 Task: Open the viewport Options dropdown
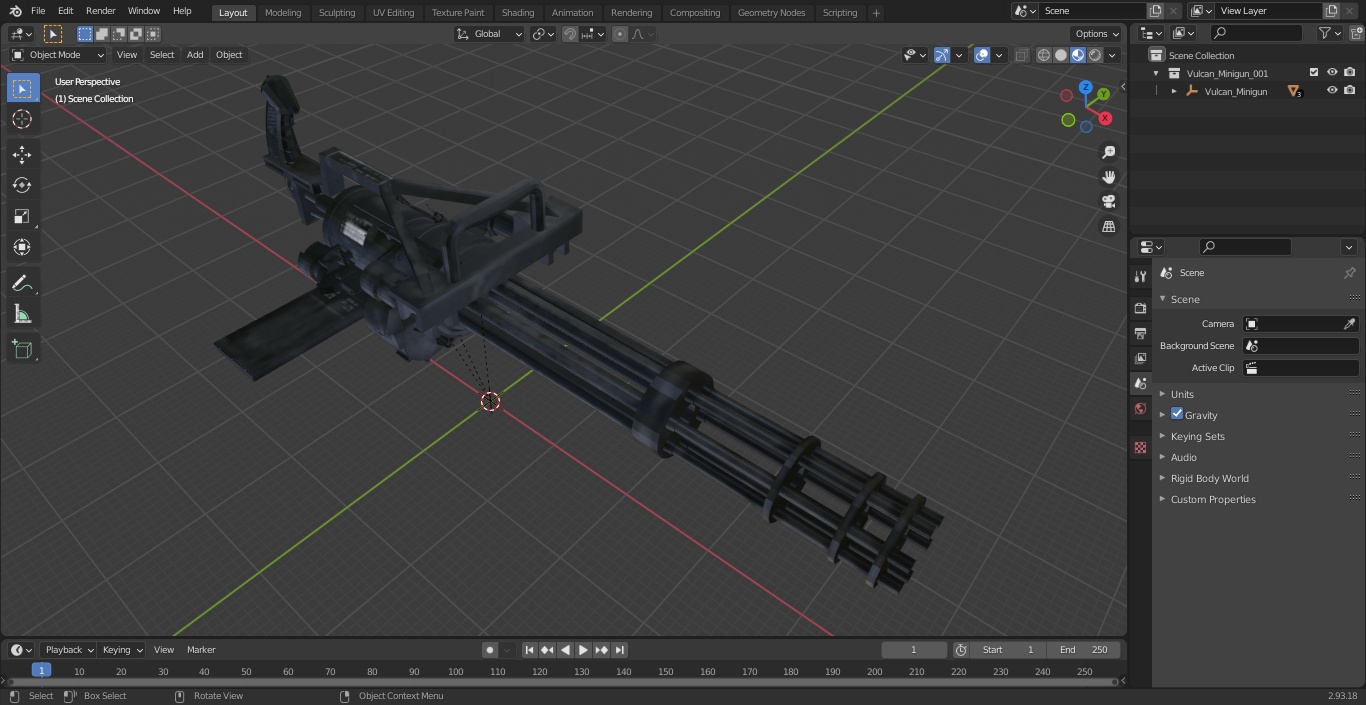(x=1097, y=34)
